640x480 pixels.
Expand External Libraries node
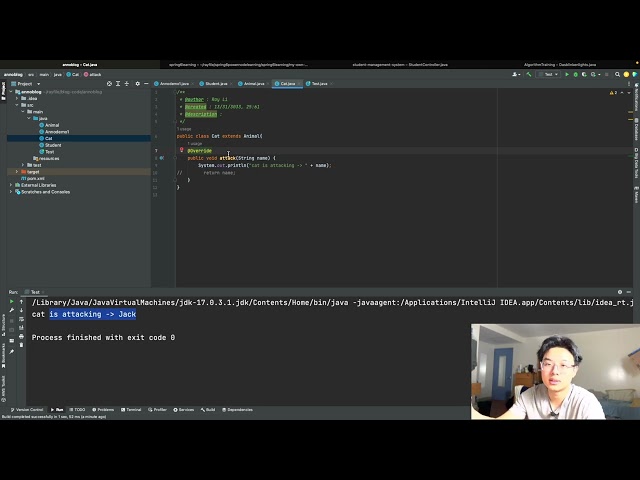(x=11, y=185)
